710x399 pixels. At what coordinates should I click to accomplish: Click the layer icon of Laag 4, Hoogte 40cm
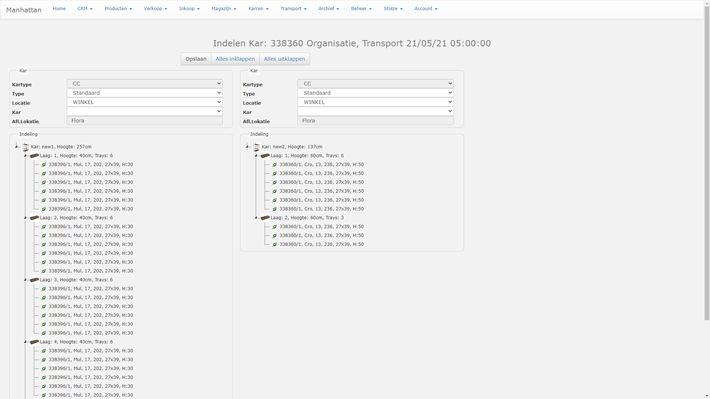(34, 341)
